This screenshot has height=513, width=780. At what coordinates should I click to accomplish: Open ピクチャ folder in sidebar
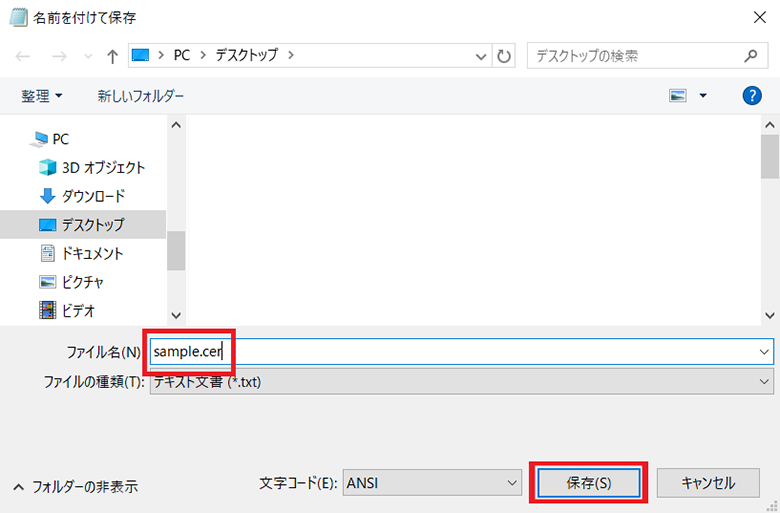[83, 282]
